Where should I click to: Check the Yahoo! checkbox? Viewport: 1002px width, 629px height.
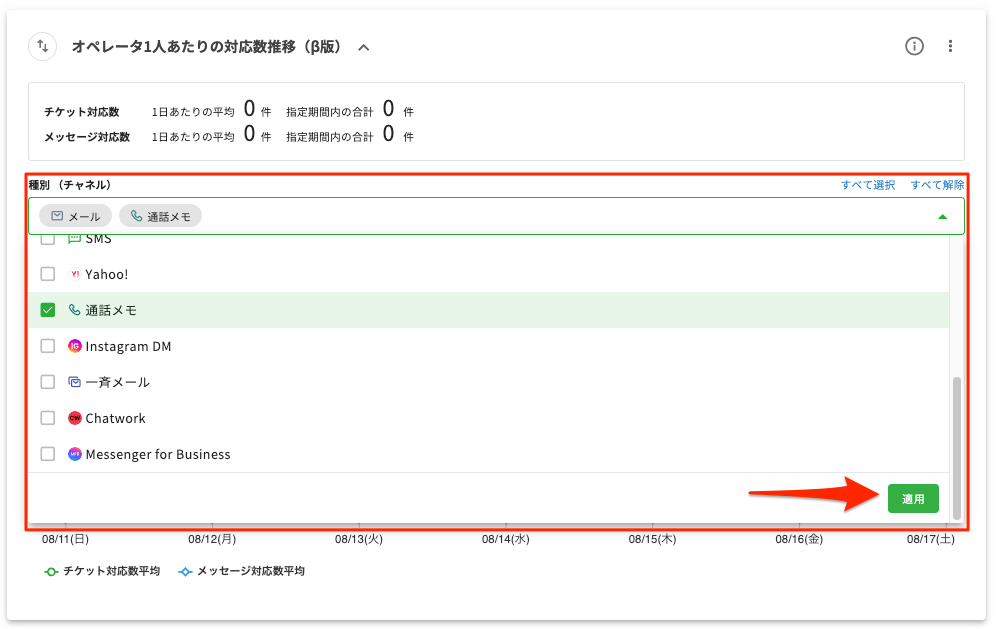pos(47,274)
